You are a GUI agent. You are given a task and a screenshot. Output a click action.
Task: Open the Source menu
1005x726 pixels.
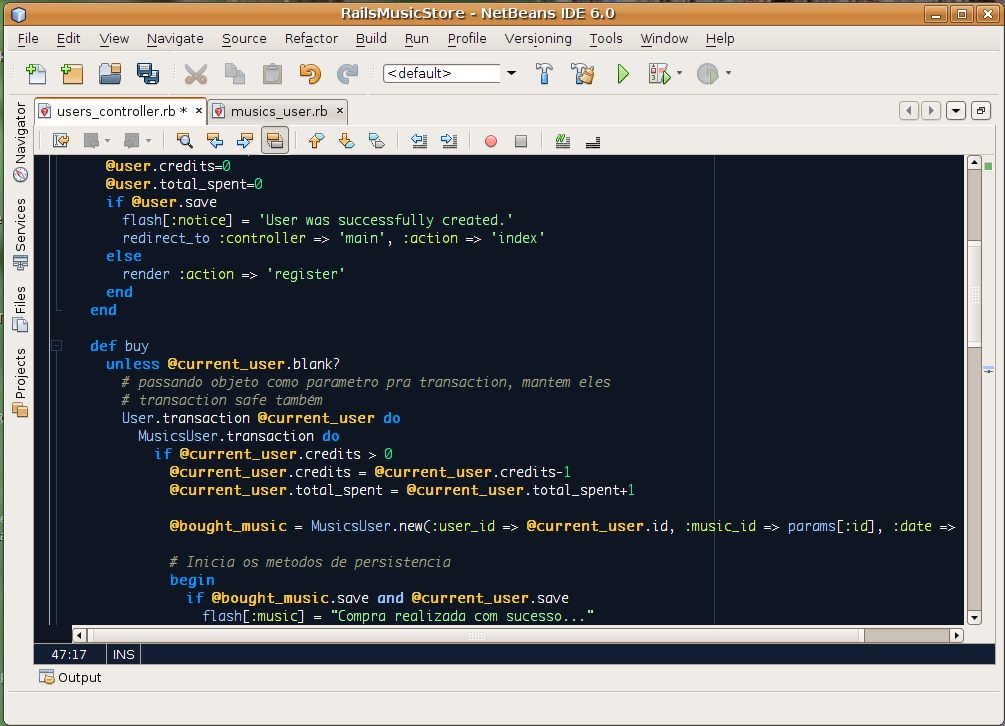(x=244, y=39)
